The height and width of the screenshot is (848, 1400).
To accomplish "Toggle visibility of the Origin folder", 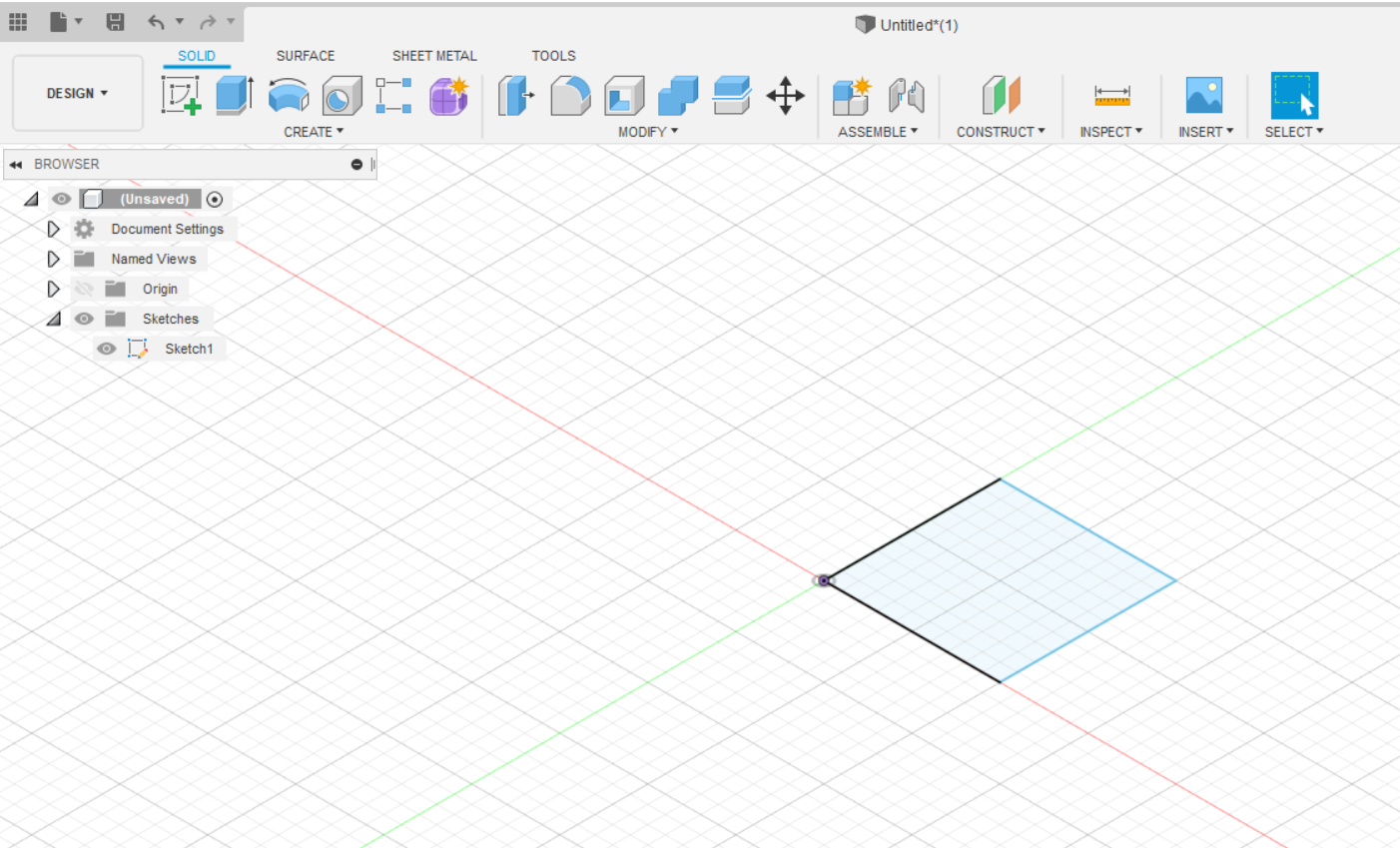I will [84, 289].
